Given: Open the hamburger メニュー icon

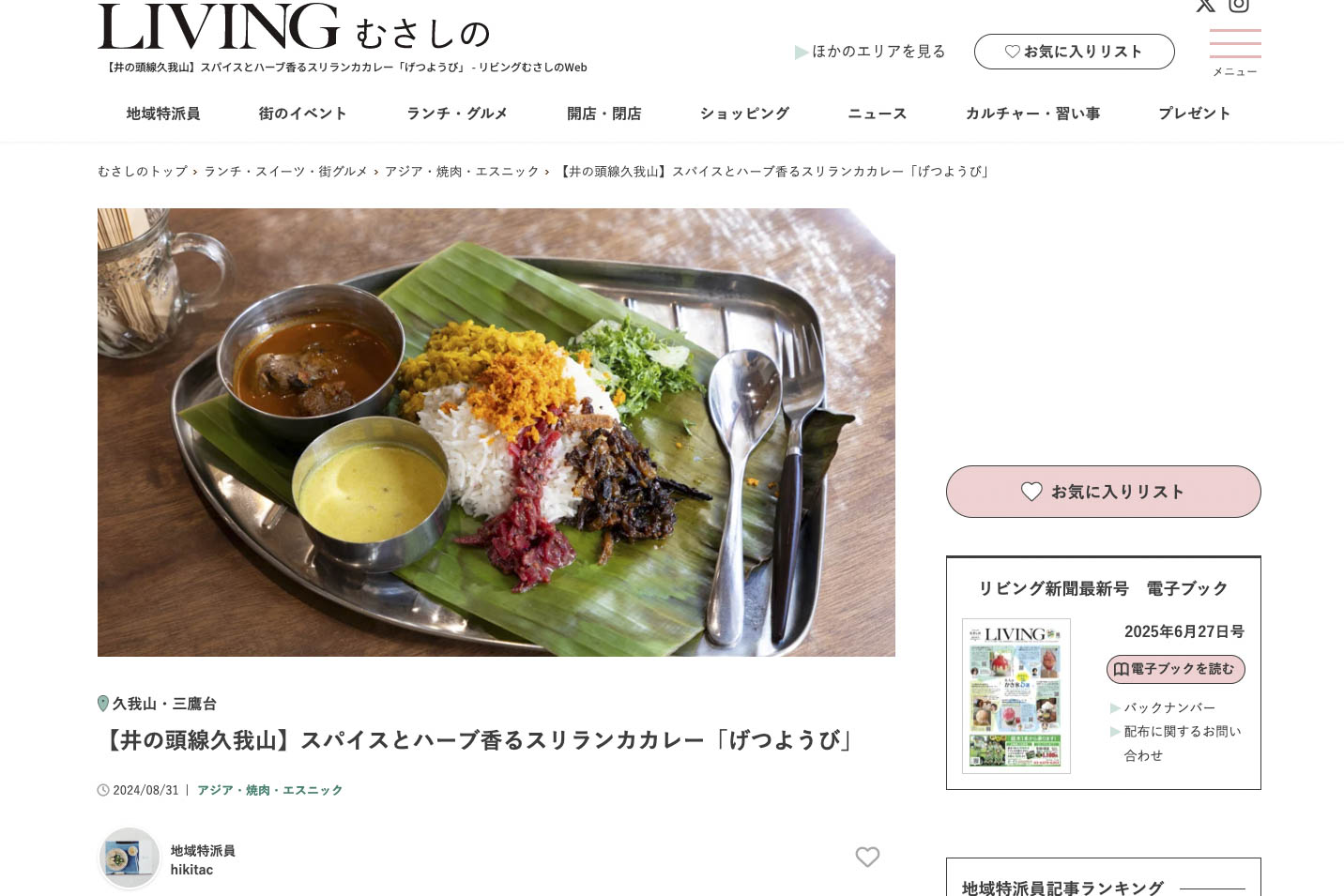Looking at the screenshot, I should 1235,52.
